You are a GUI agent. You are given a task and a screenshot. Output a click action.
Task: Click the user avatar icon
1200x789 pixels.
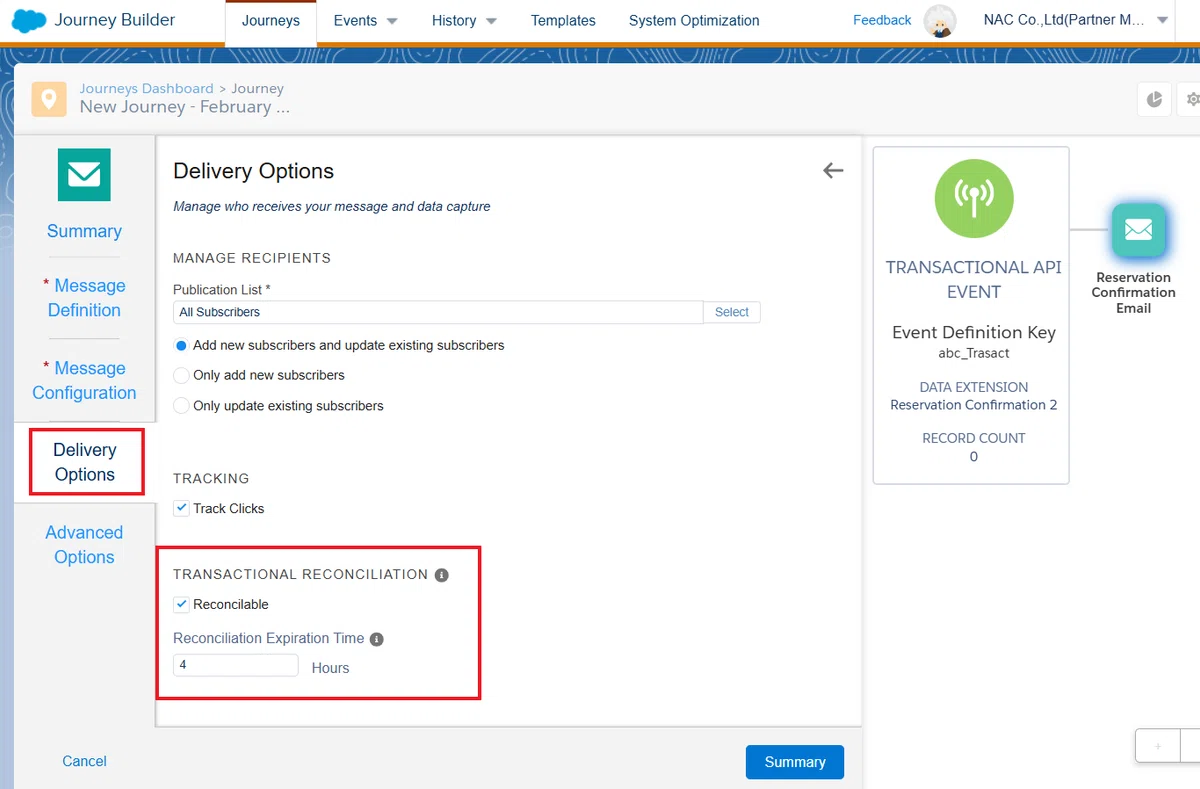[x=939, y=21]
